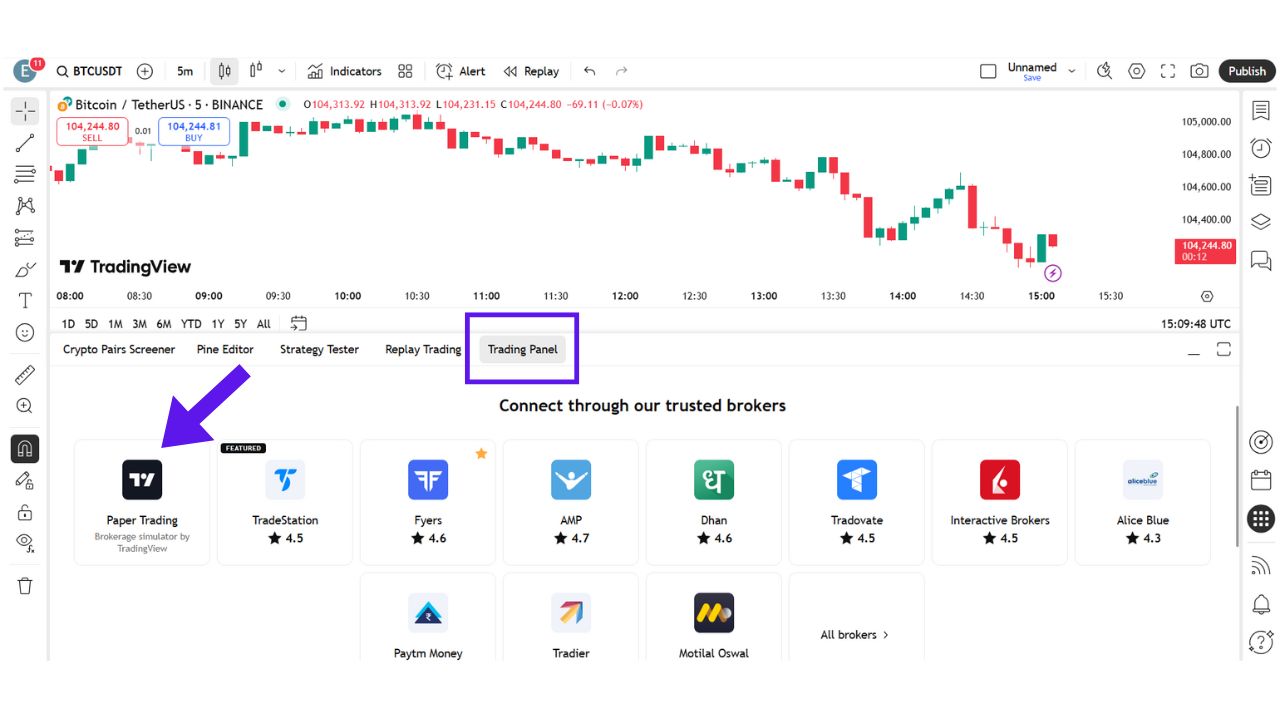Image resolution: width=1280 pixels, height=720 pixels.
Task: Select the YTD date range
Action: click(x=191, y=324)
